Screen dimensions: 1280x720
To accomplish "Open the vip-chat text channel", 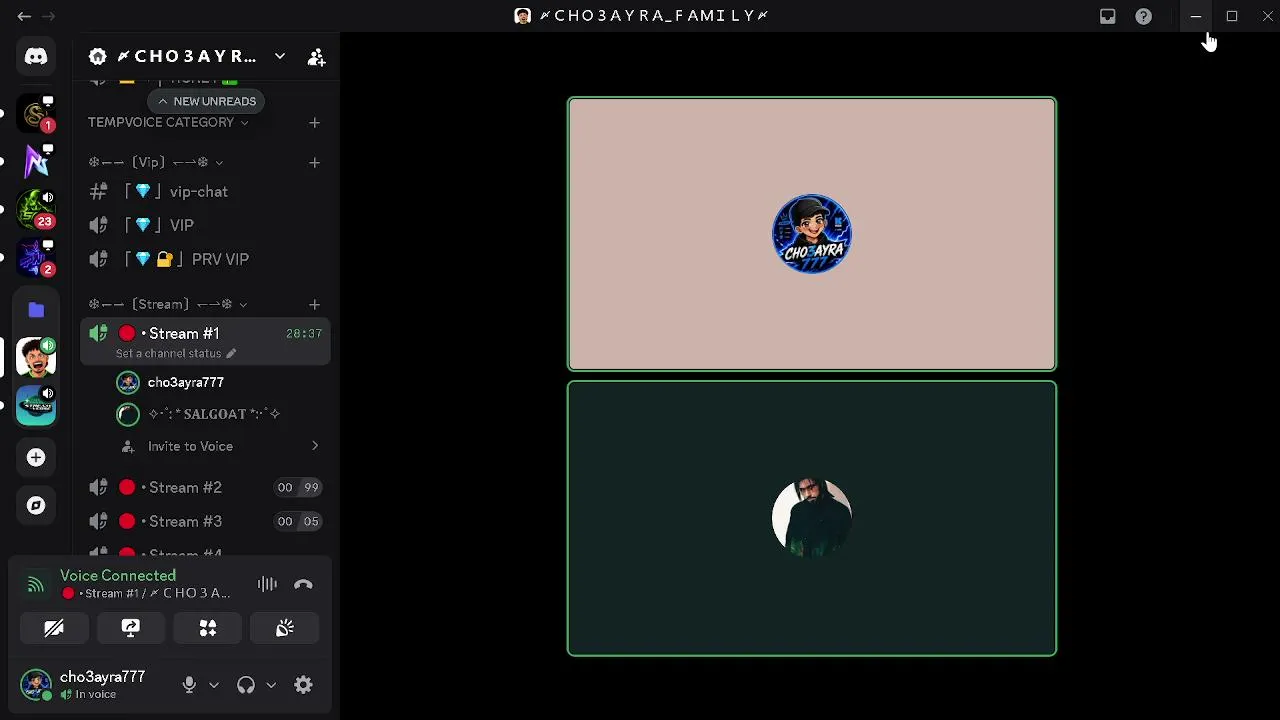I will coord(206,192).
